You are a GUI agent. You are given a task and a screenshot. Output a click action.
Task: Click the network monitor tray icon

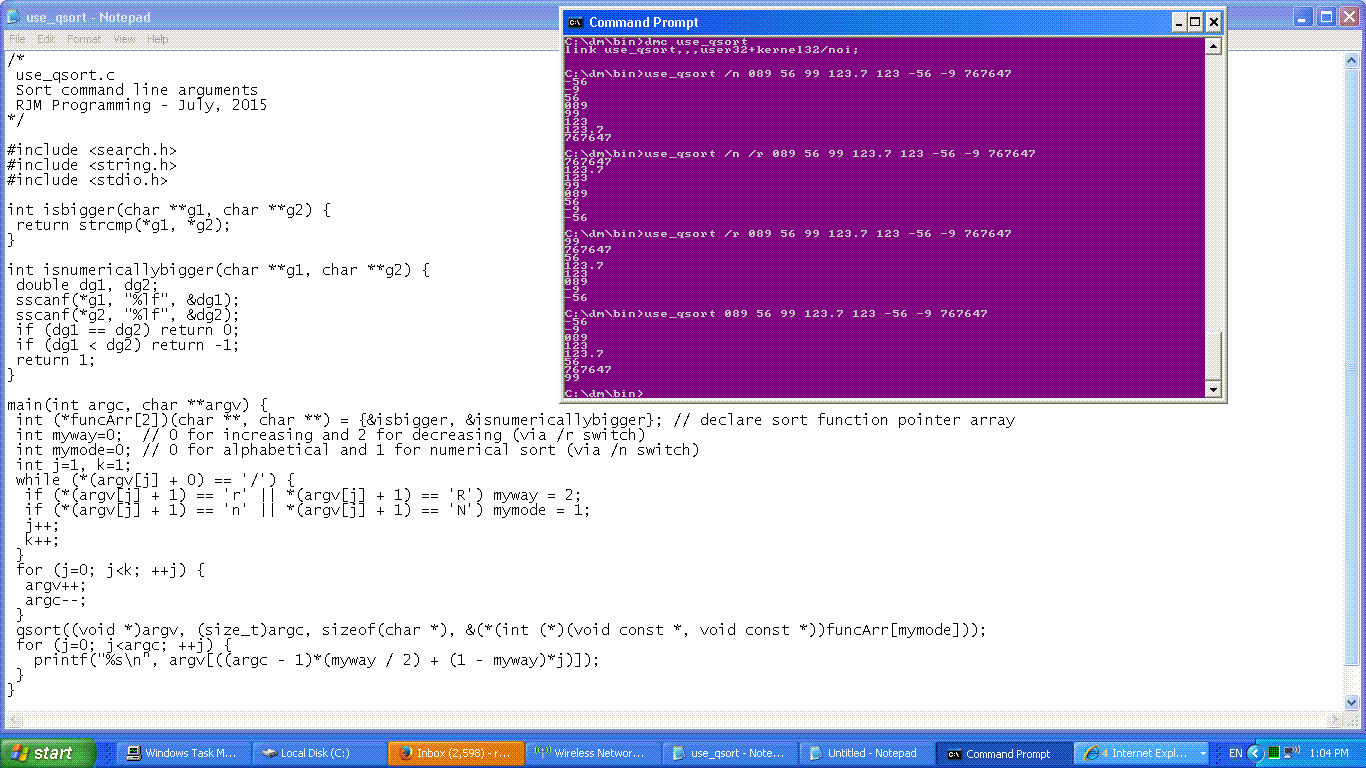(1291, 752)
